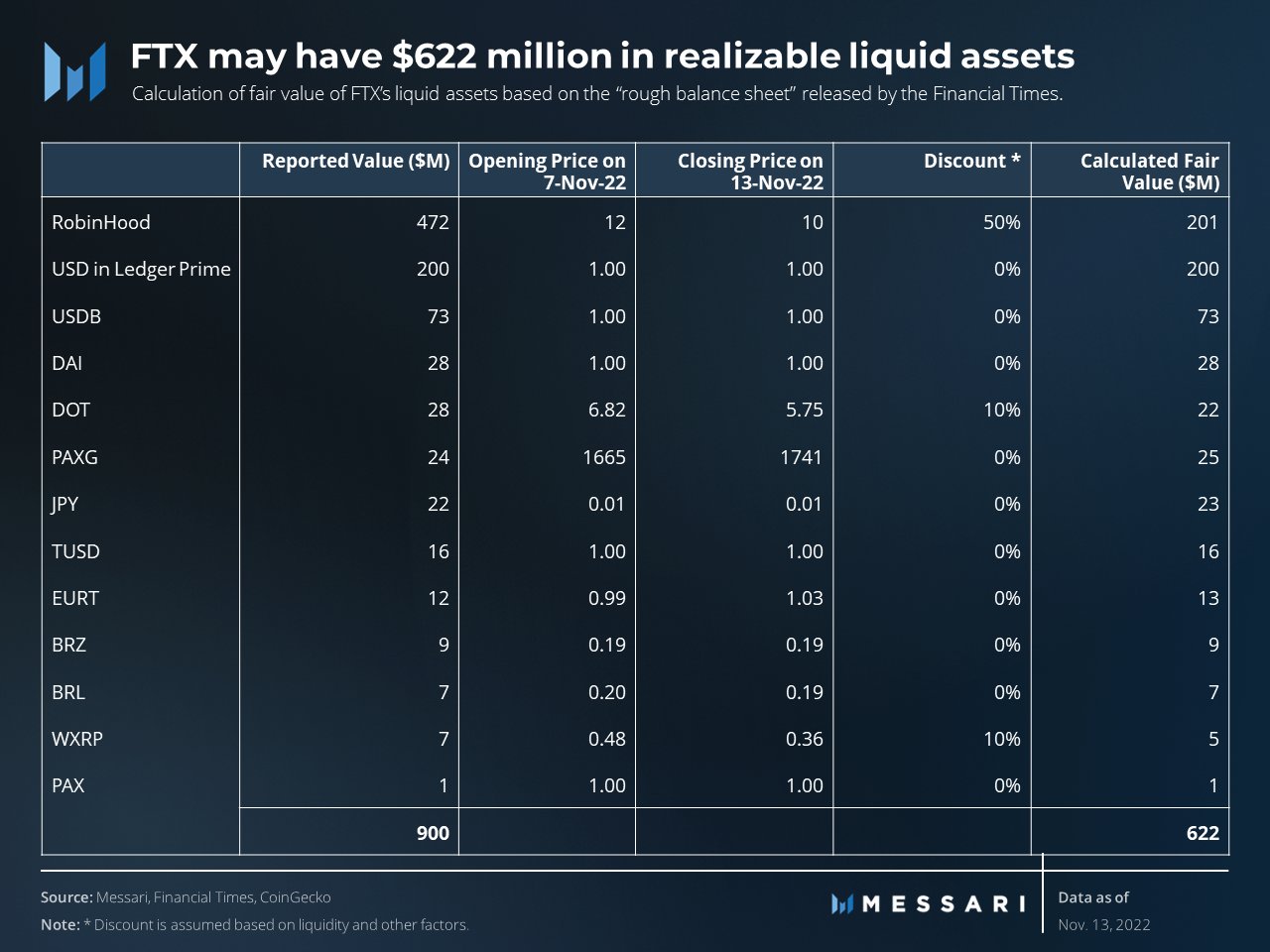Select the BRL row label
The width and height of the screenshot is (1270, 952).
[68, 692]
